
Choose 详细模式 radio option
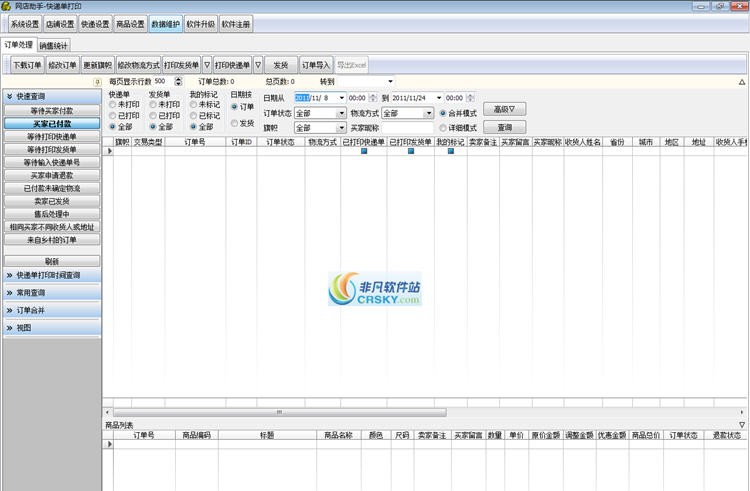tap(444, 128)
